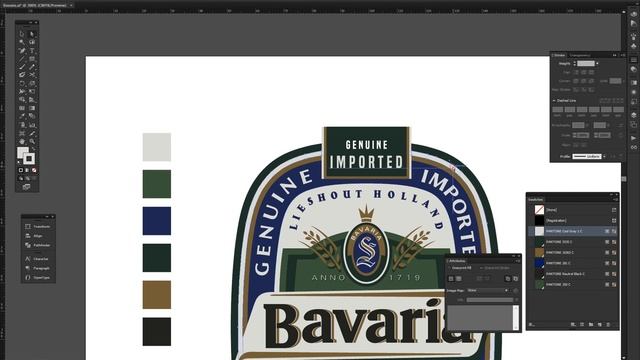640x360 pixels.
Task: Click the New Swatch icon in Swatches
Action: pyautogui.click(x=600, y=324)
